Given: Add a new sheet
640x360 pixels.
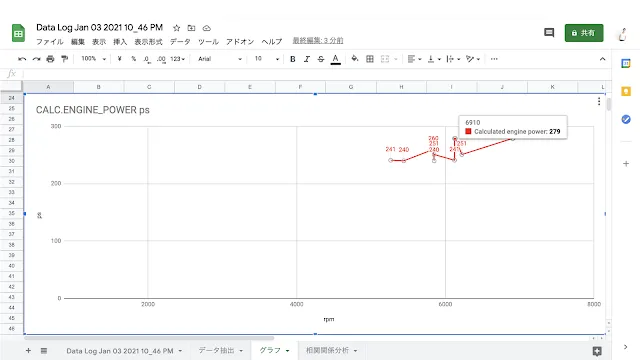Looking at the screenshot, I should [28, 351].
